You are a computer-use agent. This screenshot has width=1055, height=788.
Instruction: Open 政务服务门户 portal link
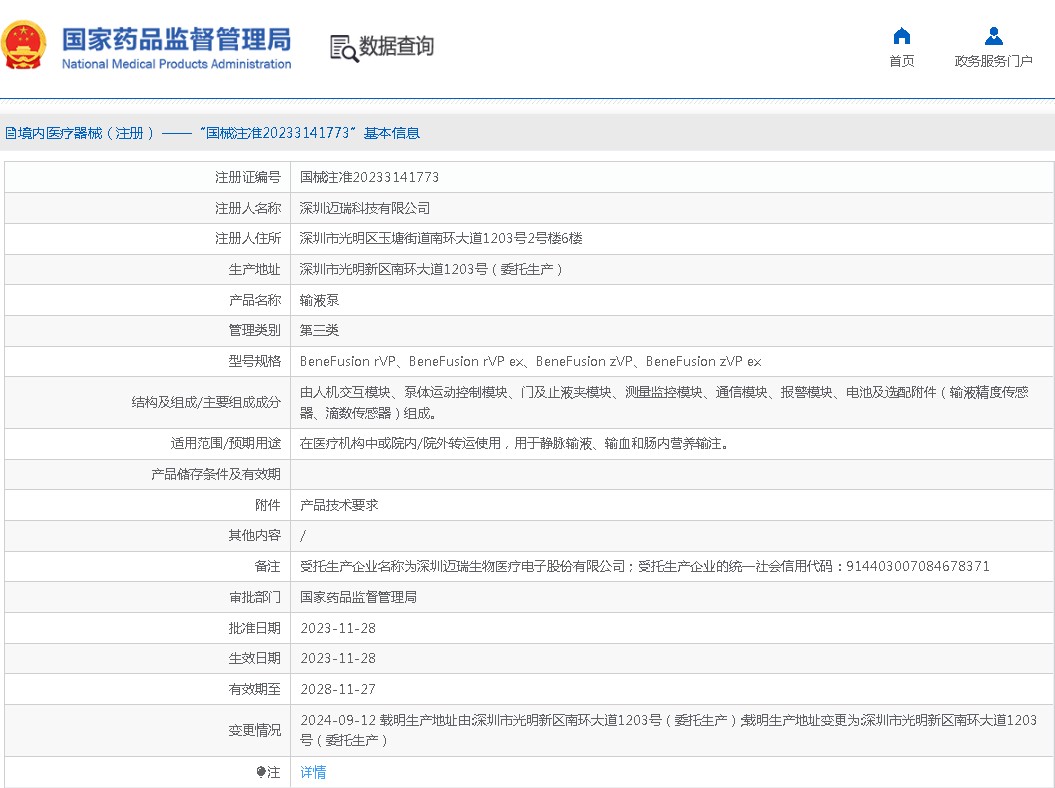pos(993,61)
